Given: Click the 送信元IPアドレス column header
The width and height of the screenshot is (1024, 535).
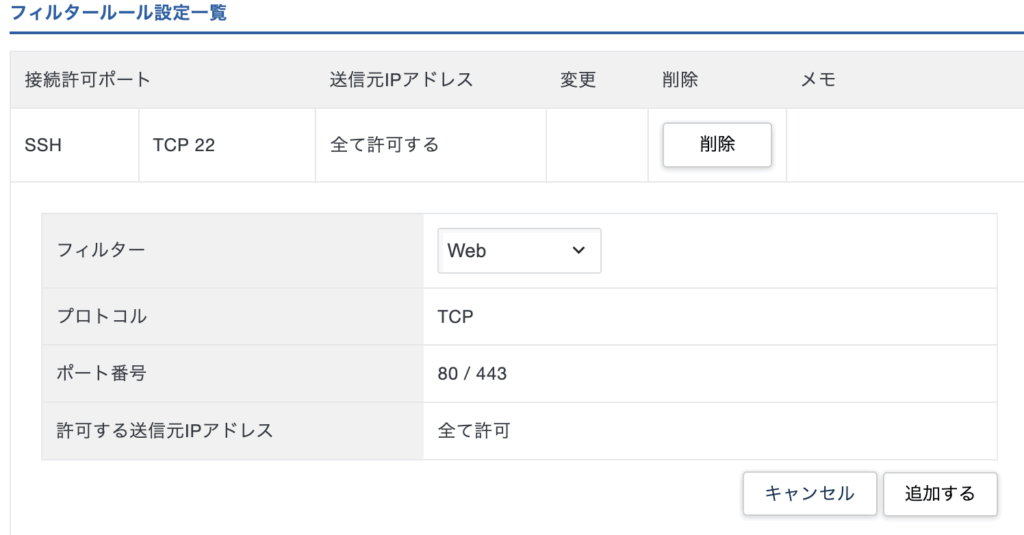Looking at the screenshot, I should [401, 80].
